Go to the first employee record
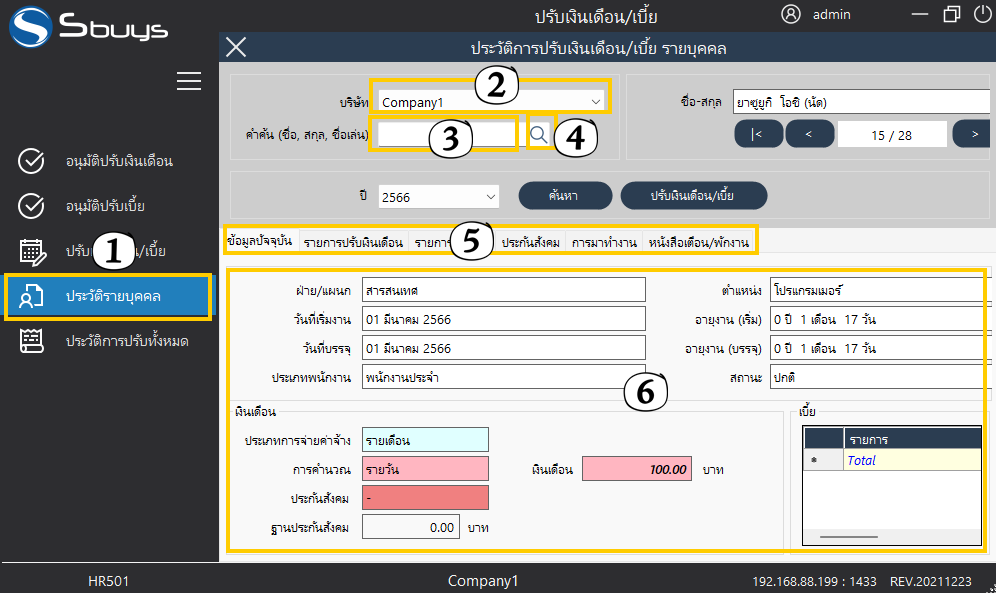Screen dimensions: 996x593 [x=757, y=134]
